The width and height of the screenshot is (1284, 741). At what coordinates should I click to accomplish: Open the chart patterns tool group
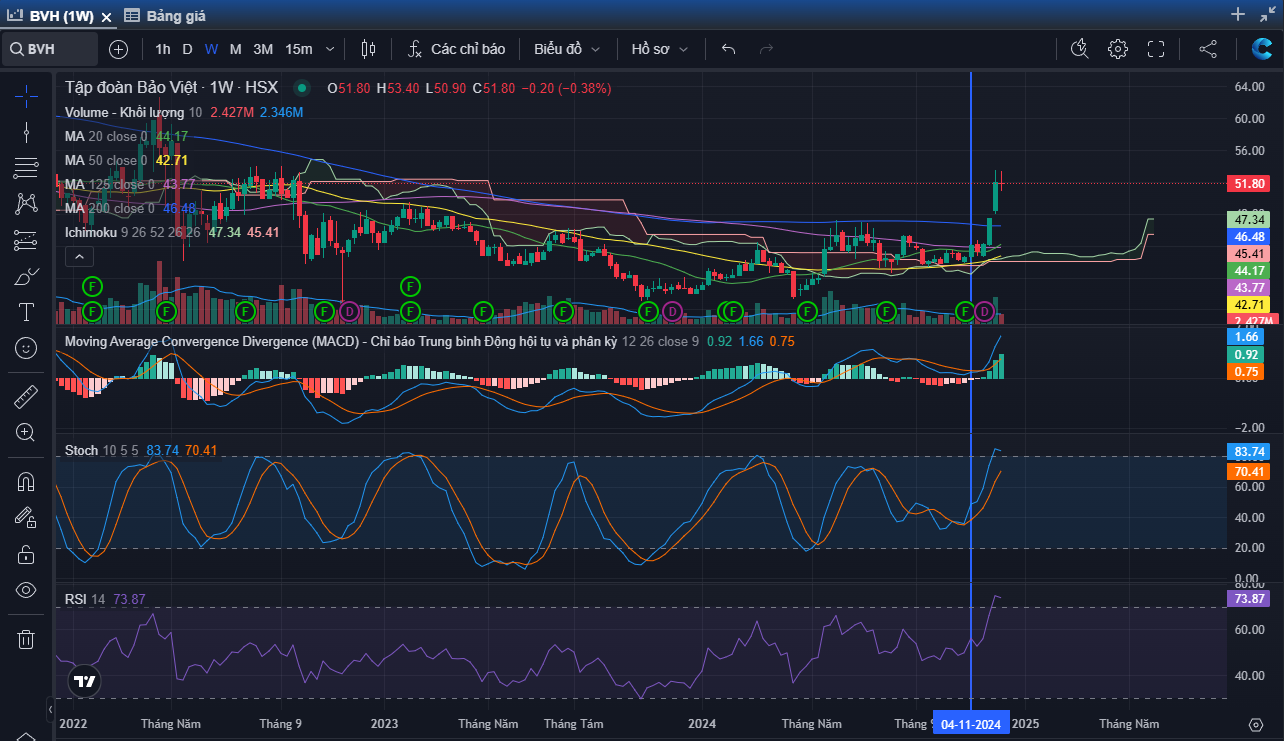pyautogui.click(x=26, y=204)
